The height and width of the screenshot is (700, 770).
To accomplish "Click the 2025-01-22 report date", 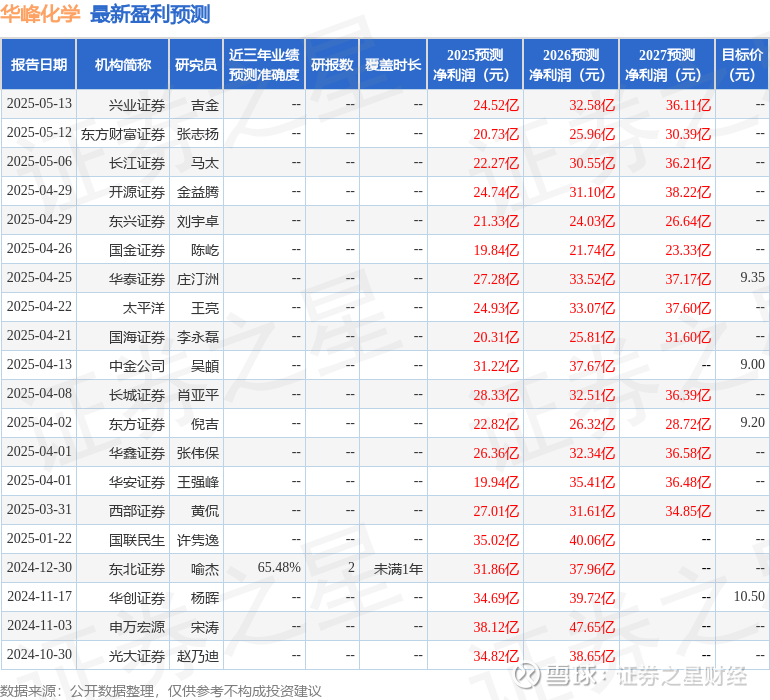I will pos(39,538).
